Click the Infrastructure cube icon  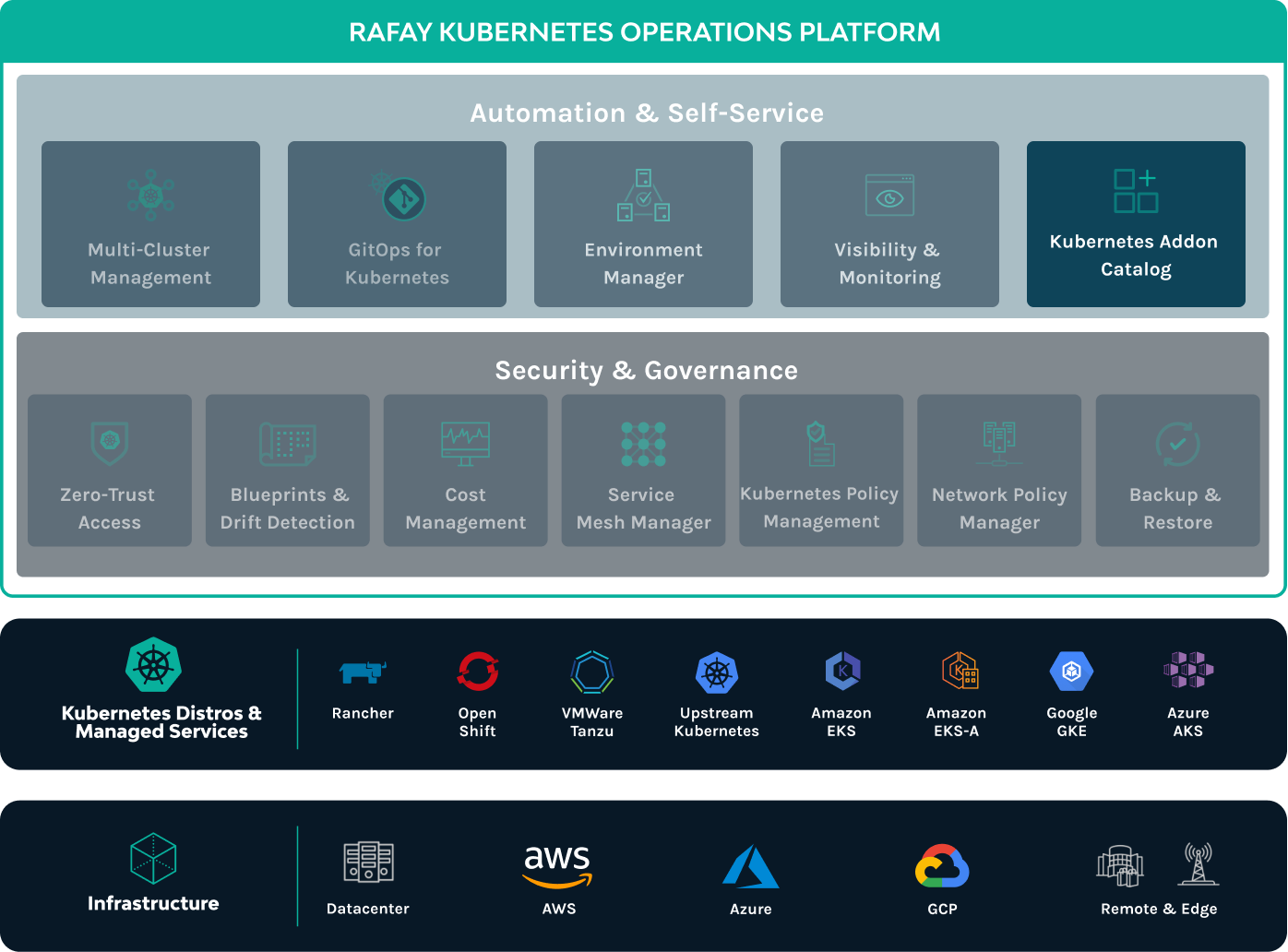[x=153, y=858]
